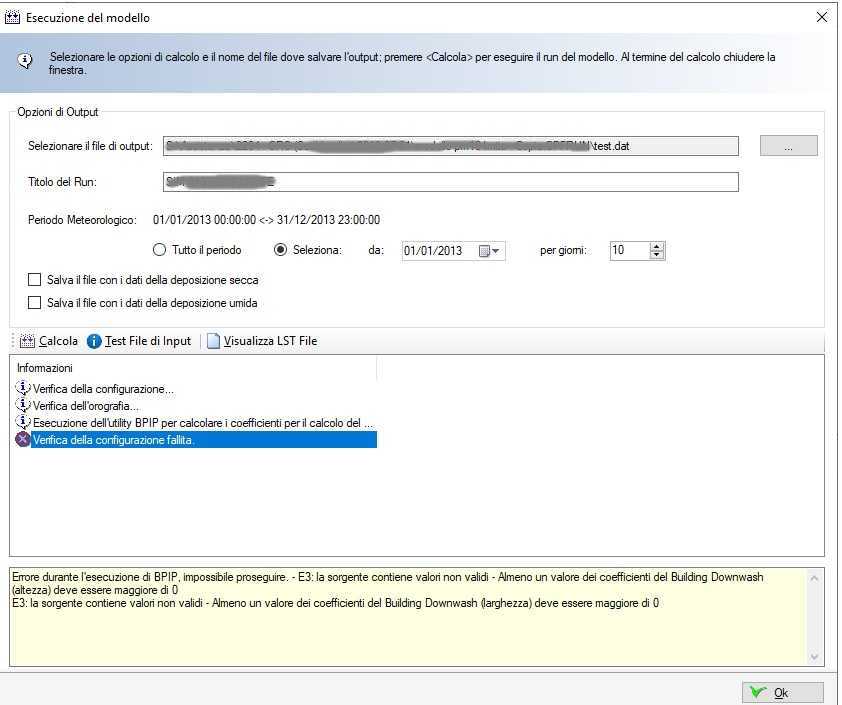Viewport: 842px width, 705px height.
Task: Select the 'Seleziona' radio button
Action: click(x=281, y=250)
